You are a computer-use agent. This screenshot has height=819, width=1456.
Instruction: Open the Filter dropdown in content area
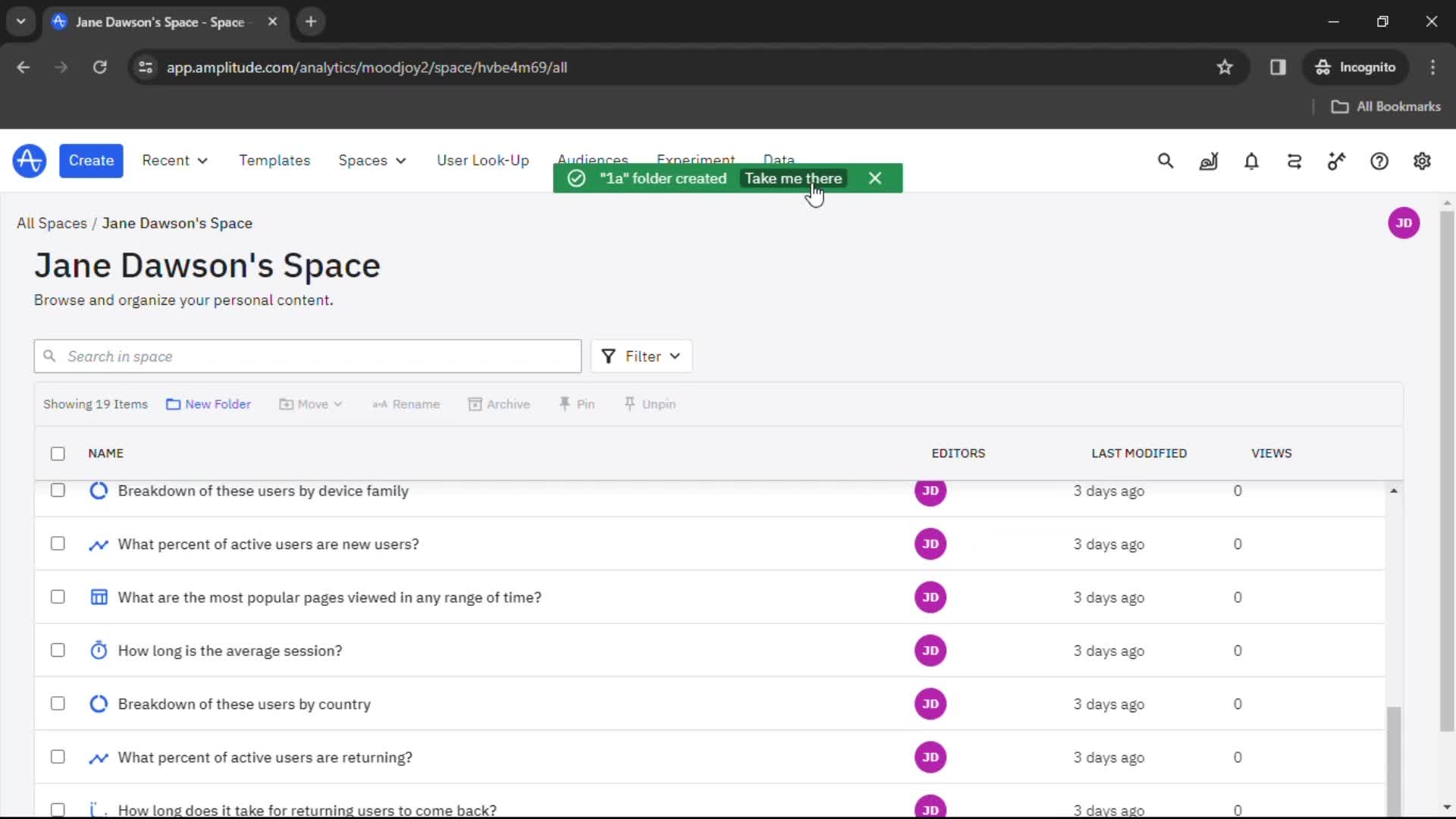point(640,356)
